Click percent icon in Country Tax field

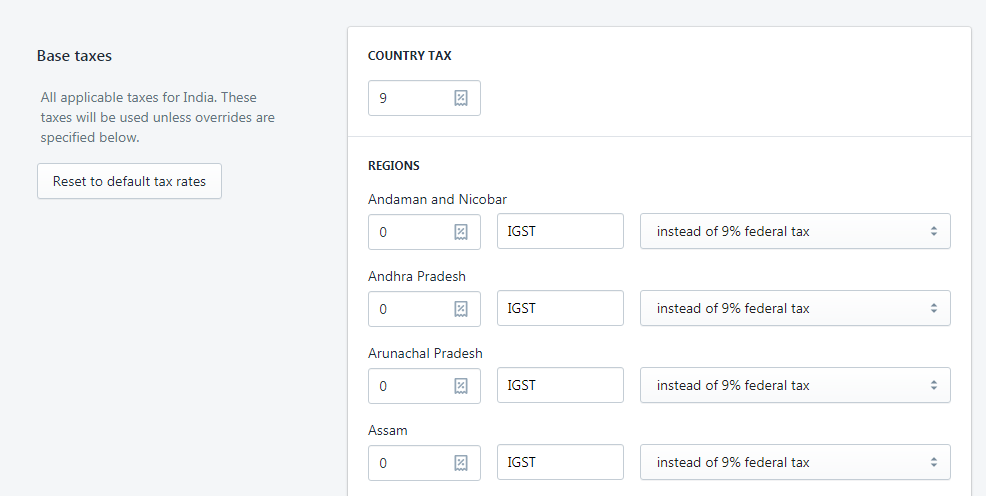(461, 98)
